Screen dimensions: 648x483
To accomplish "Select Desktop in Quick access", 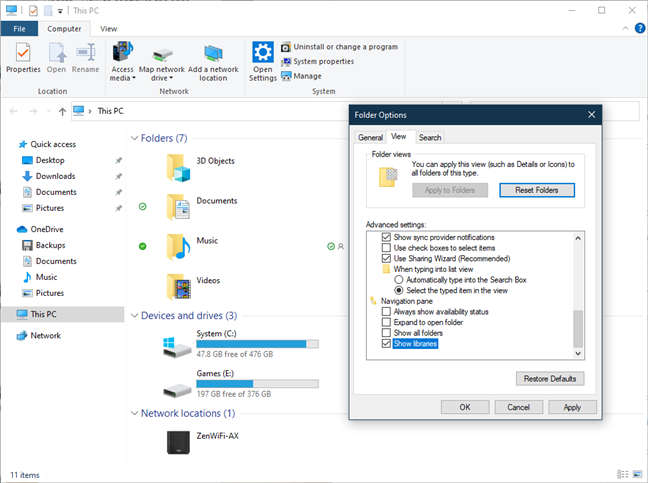I will pos(50,160).
